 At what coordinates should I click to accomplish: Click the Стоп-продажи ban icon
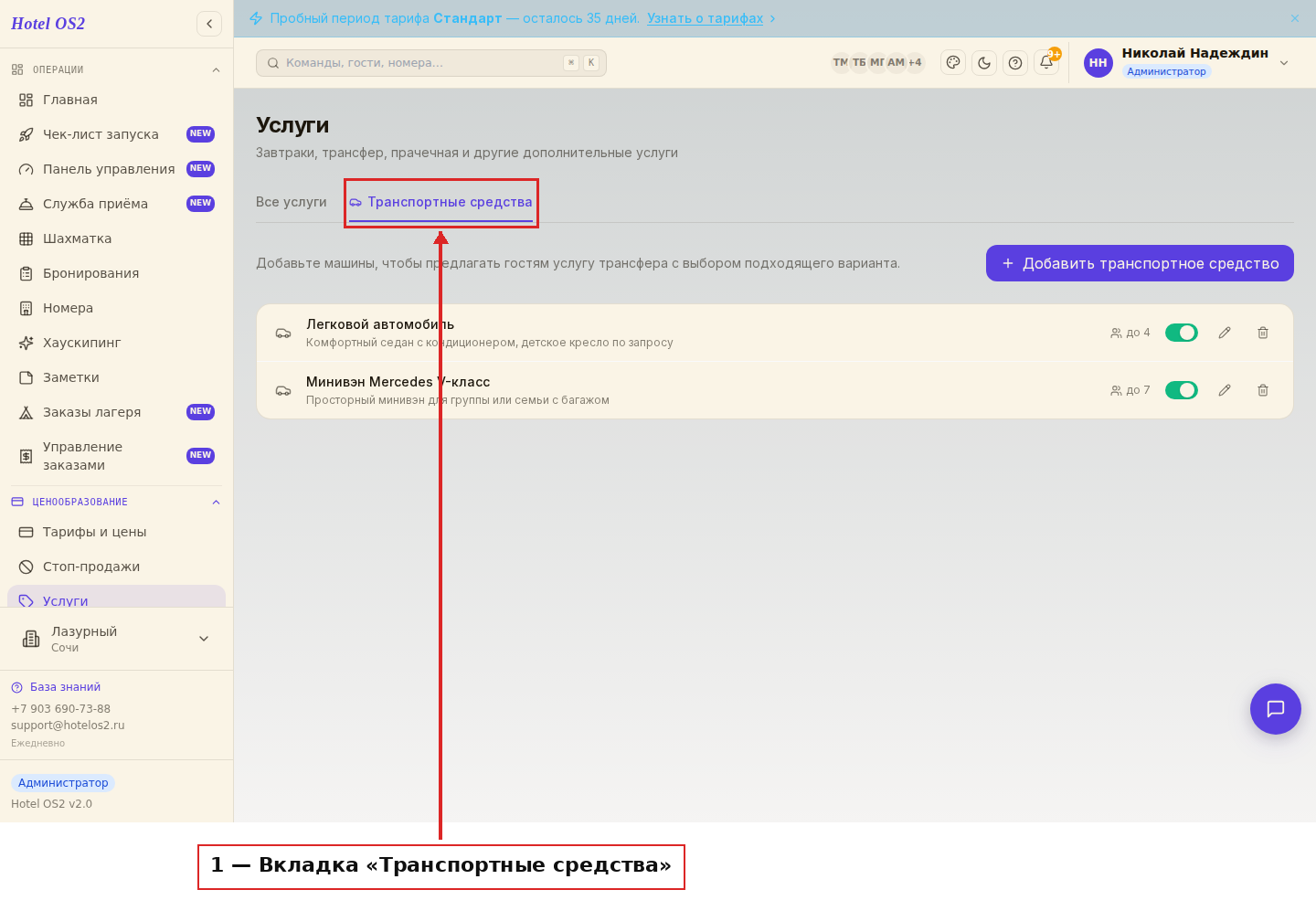[x=27, y=567]
